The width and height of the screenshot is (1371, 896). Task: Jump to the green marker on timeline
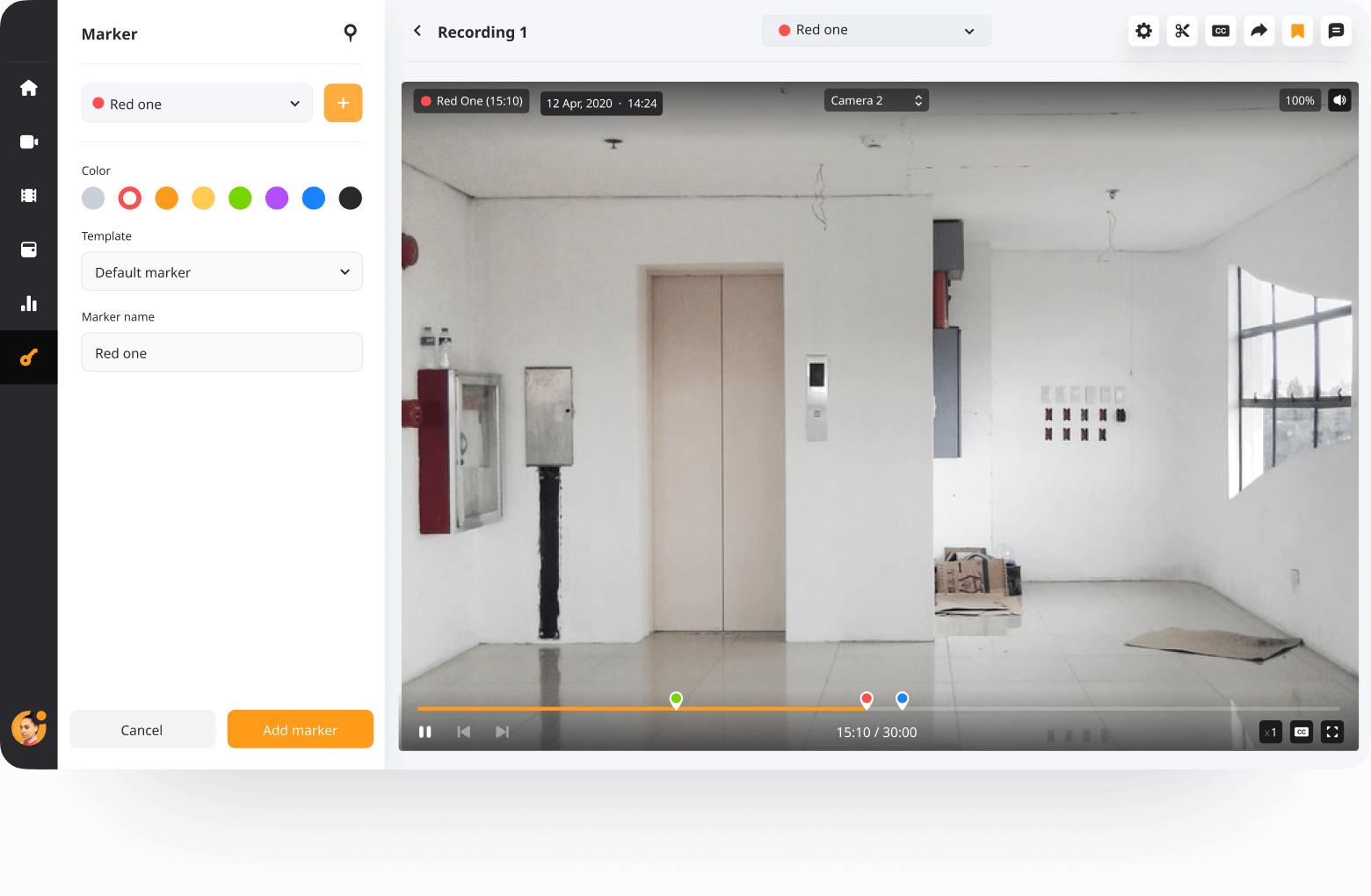(676, 700)
